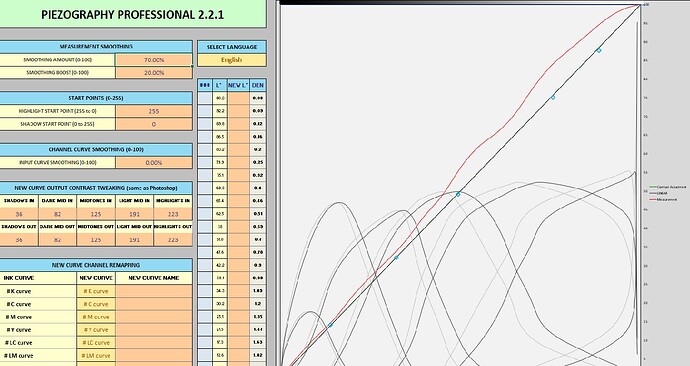Select Midtones In value 125
690x366 pixels.
[x=96, y=214]
